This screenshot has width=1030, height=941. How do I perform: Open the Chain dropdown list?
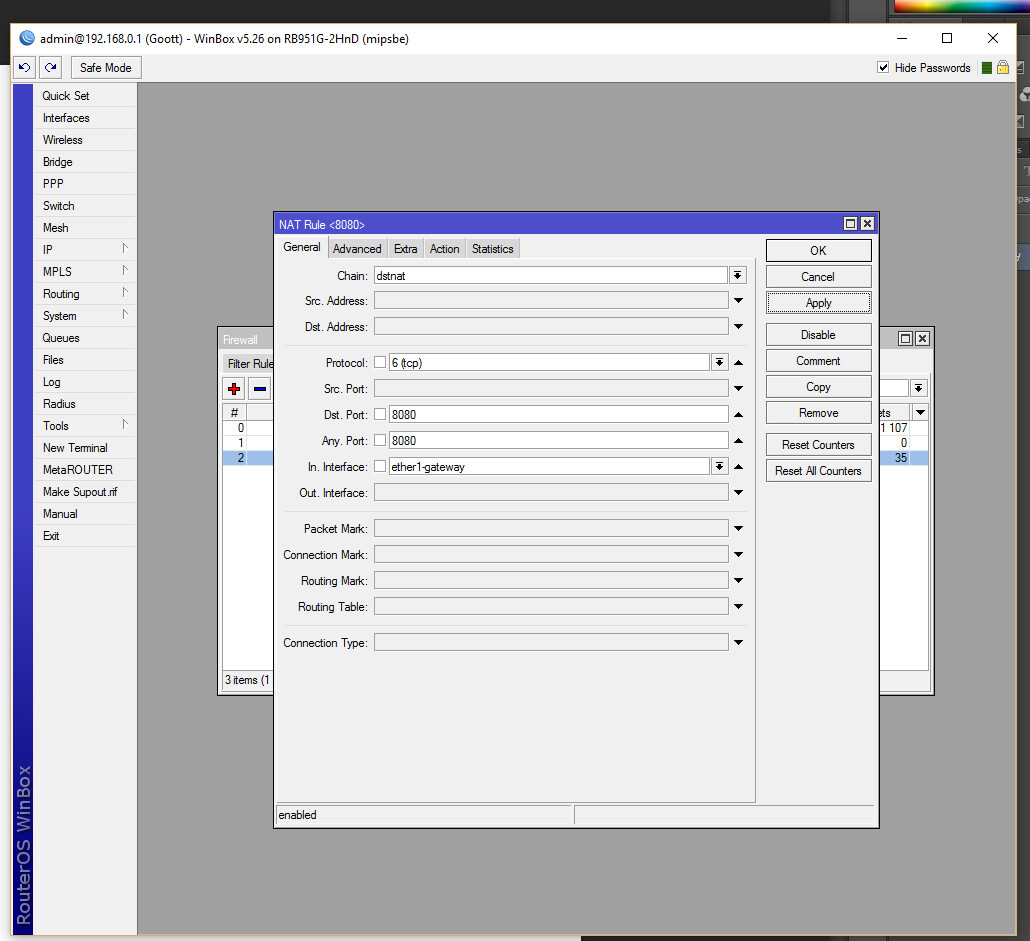click(x=737, y=275)
